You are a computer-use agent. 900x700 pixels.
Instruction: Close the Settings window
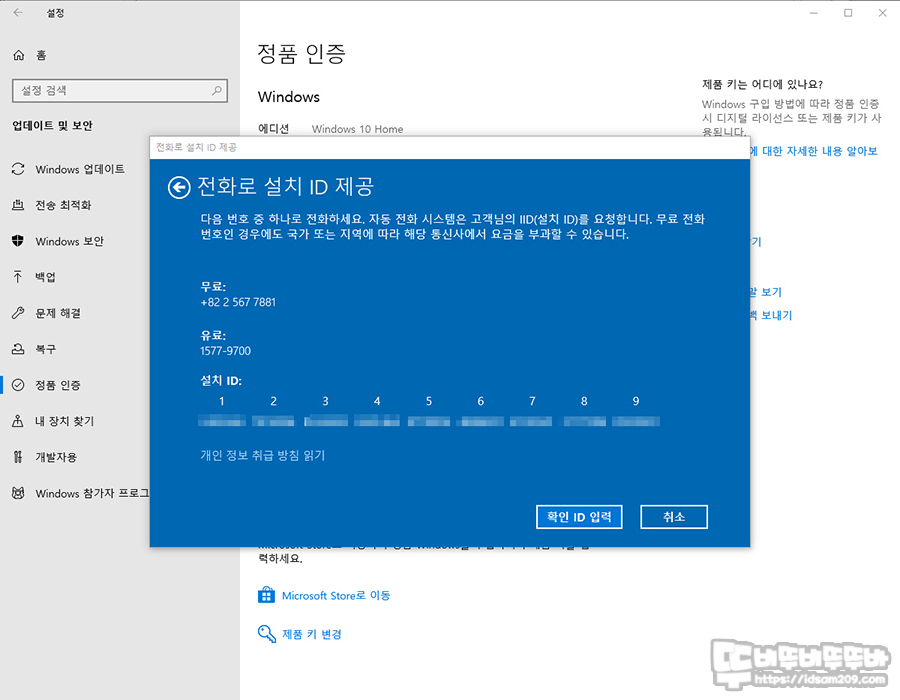click(x=882, y=13)
